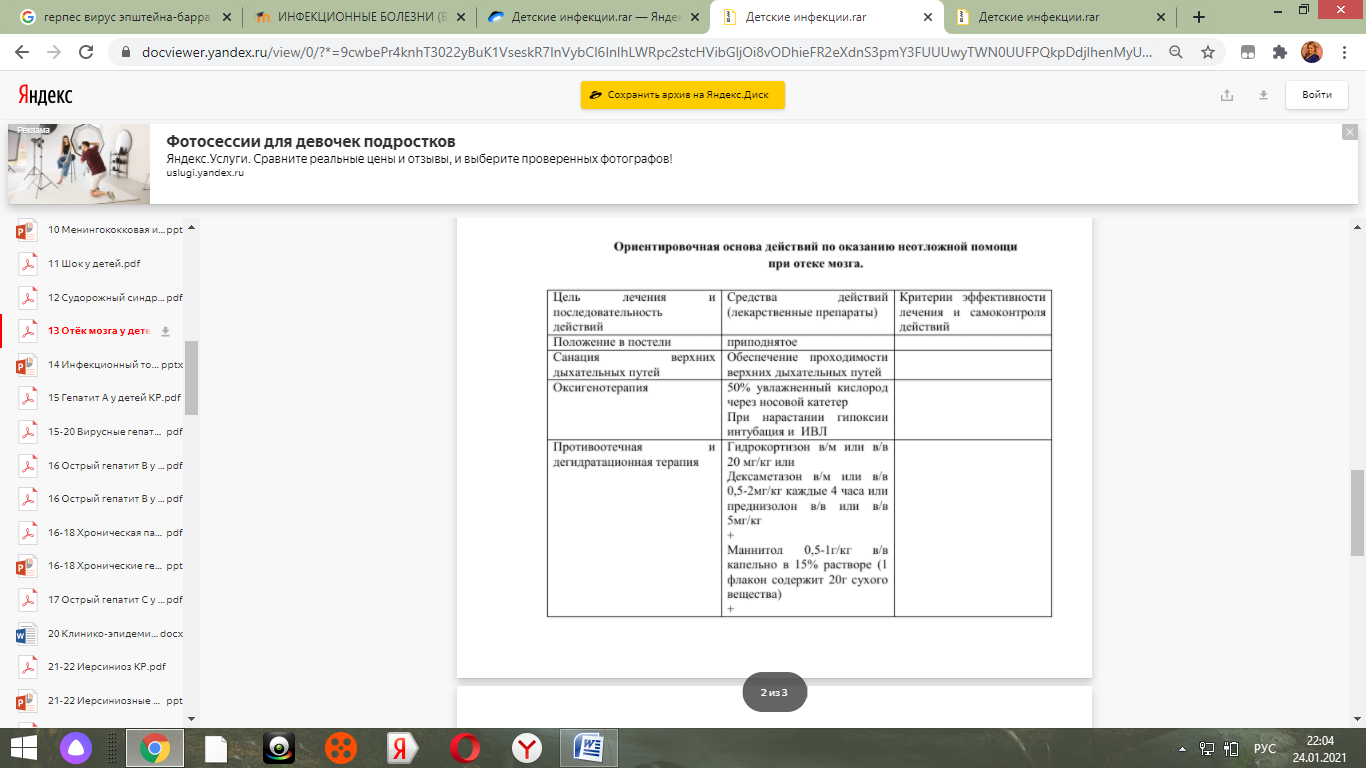Download the selected file 13 Отёк мозга
This screenshot has width=1366, height=768.
point(166,331)
